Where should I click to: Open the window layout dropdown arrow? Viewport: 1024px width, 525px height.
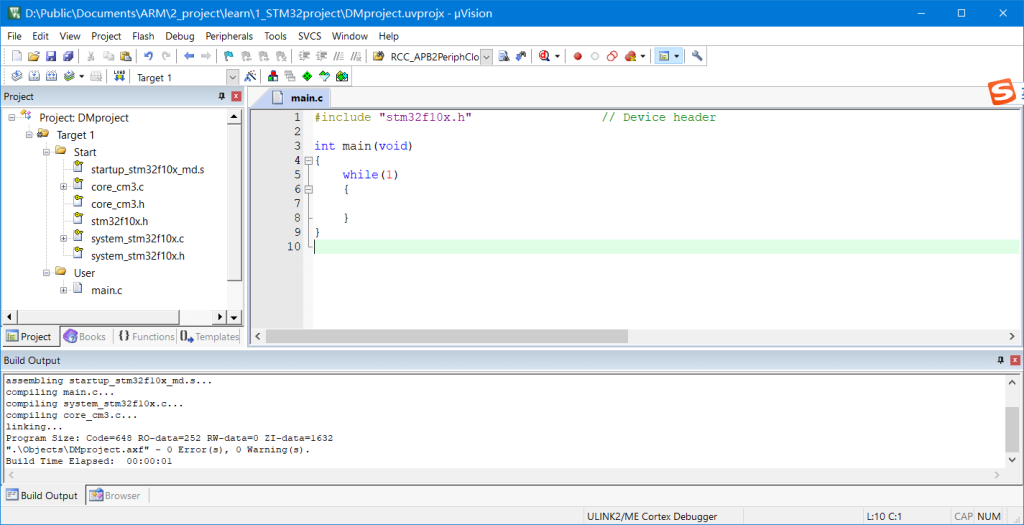coord(677,56)
